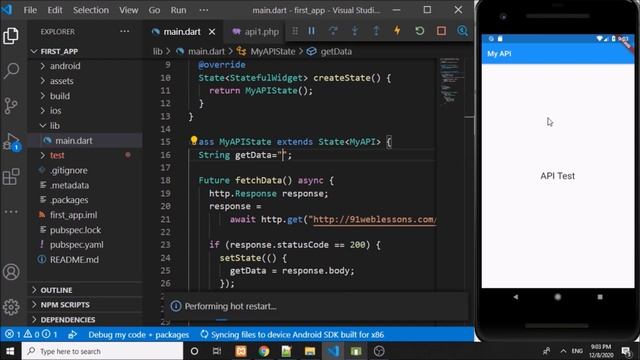
Task: Open the View menu
Action: click(x=129, y=10)
